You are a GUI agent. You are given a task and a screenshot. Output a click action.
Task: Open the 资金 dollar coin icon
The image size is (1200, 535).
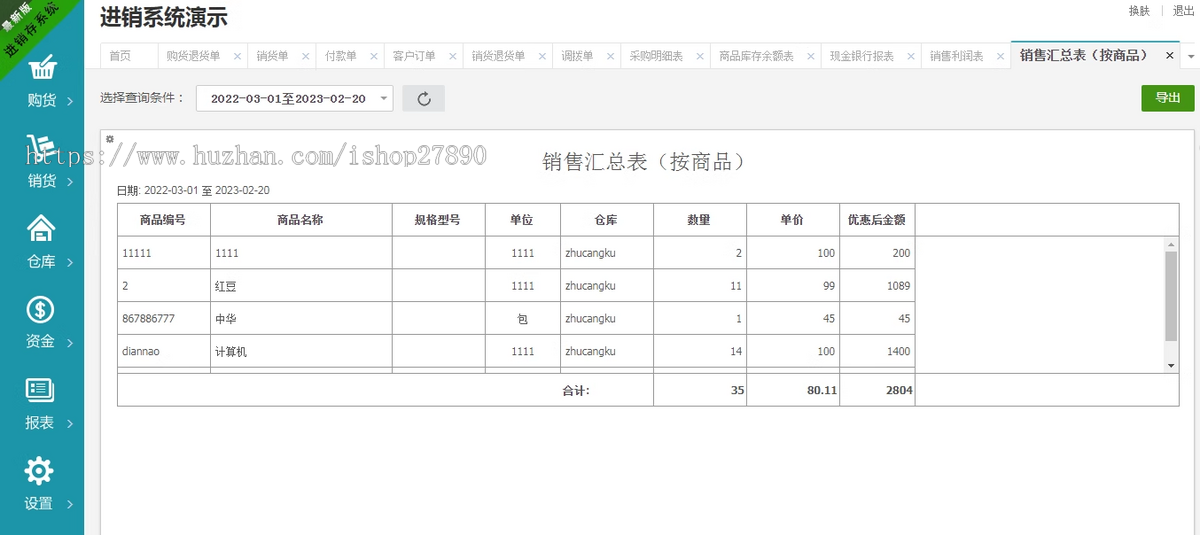[41, 309]
